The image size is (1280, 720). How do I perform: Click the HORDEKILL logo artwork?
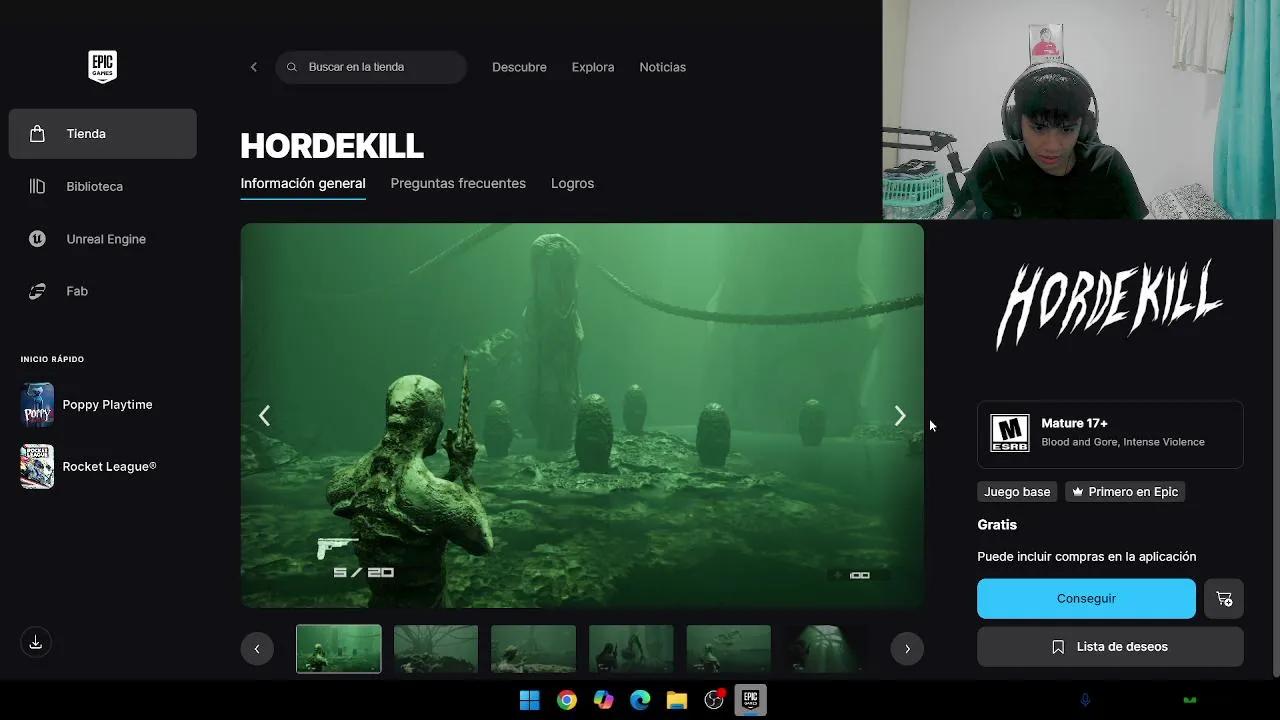(x=1109, y=305)
